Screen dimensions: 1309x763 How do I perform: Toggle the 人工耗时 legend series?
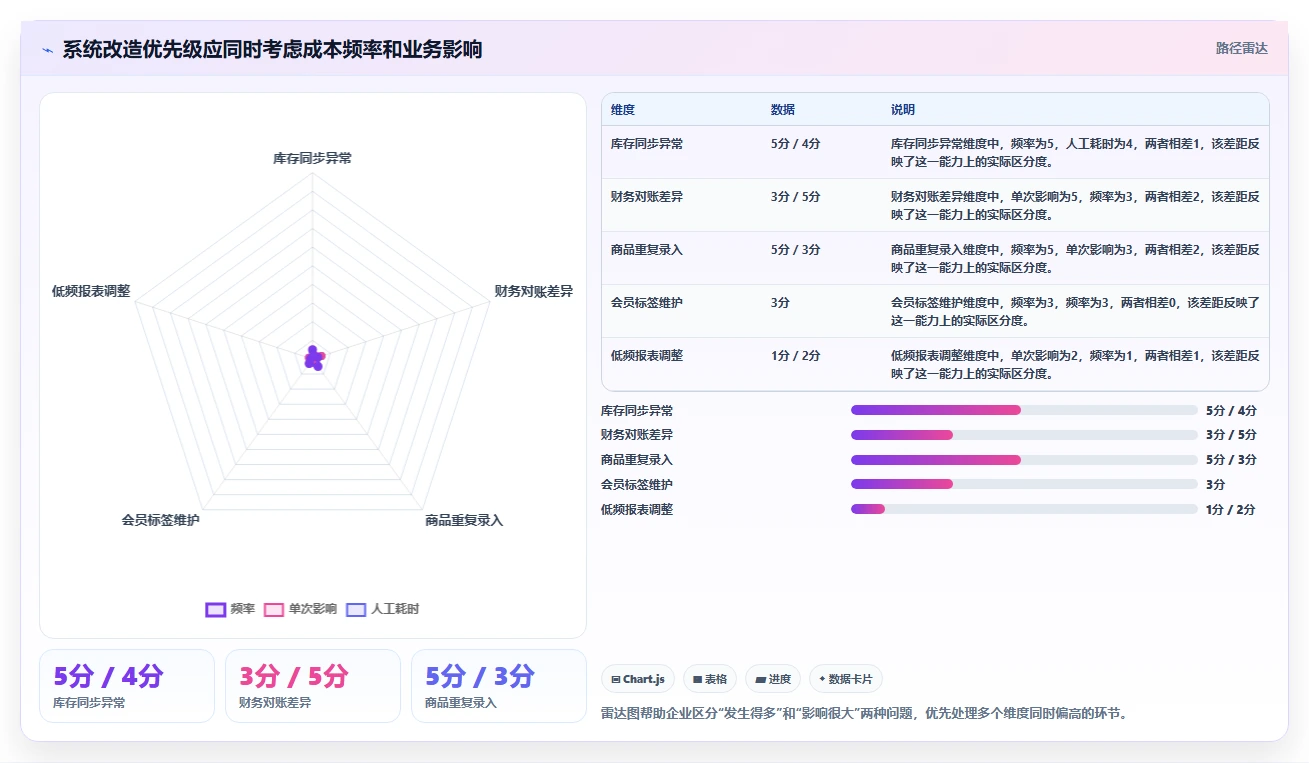coord(383,609)
